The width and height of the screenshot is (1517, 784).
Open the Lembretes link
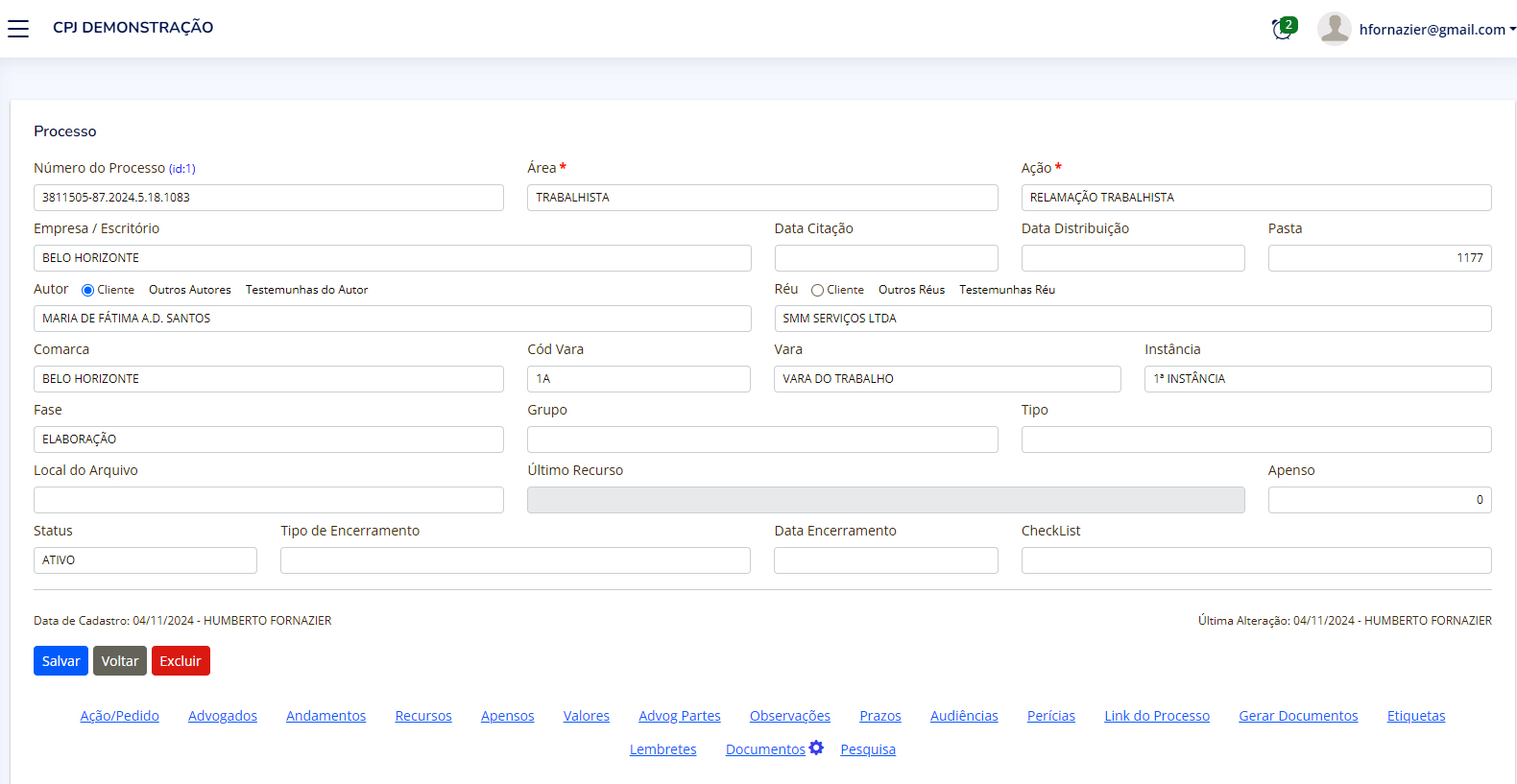pyautogui.click(x=662, y=749)
